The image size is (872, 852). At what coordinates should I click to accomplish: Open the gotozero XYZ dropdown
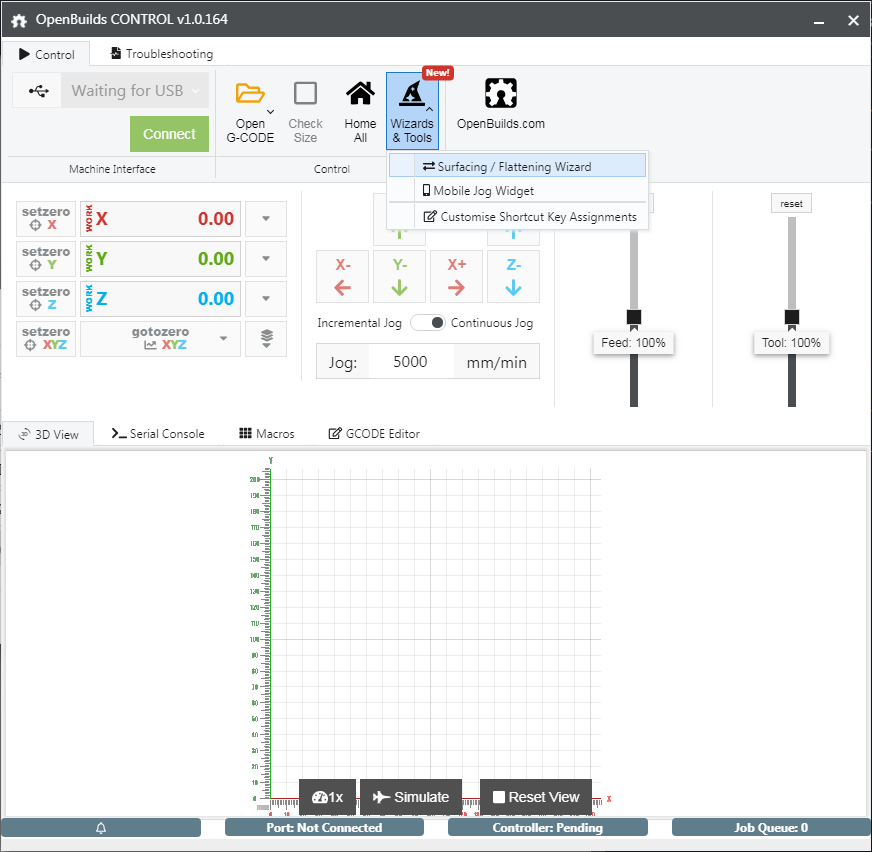point(223,339)
